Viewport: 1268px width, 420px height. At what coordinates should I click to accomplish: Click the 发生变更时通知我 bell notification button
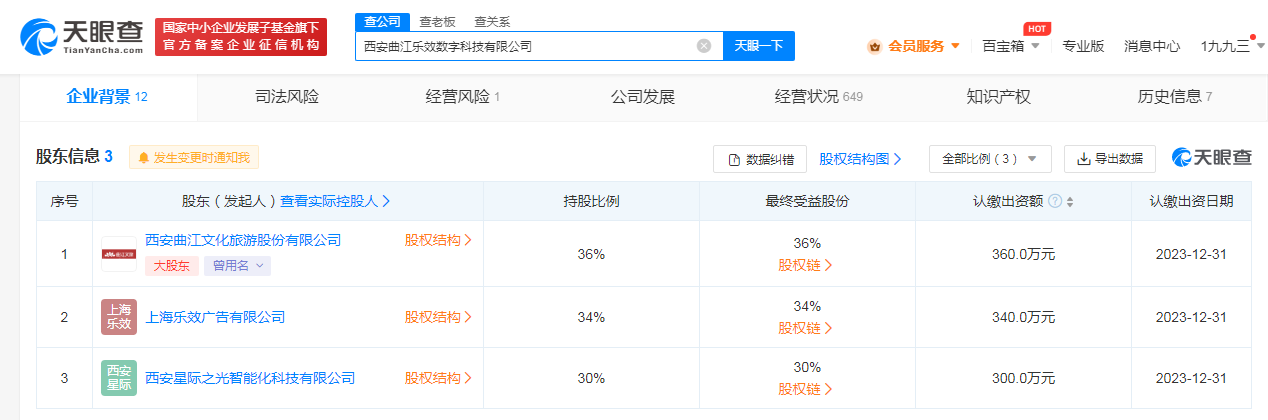pyautogui.click(x=193, y=157)
